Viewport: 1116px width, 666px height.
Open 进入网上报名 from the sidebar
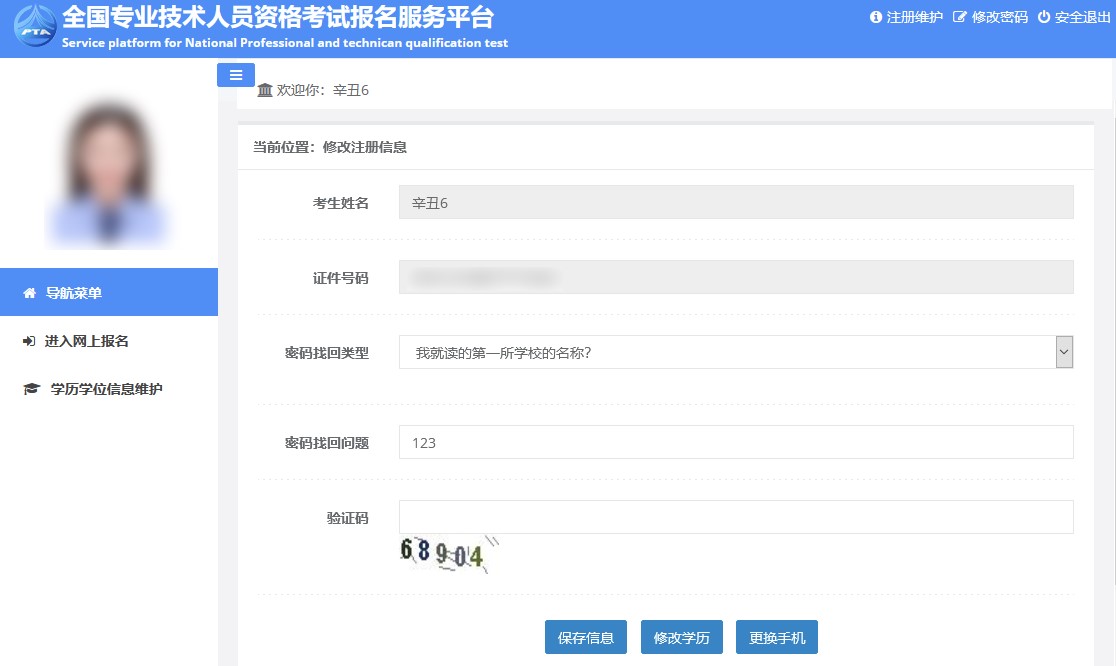tap(86, 341)
